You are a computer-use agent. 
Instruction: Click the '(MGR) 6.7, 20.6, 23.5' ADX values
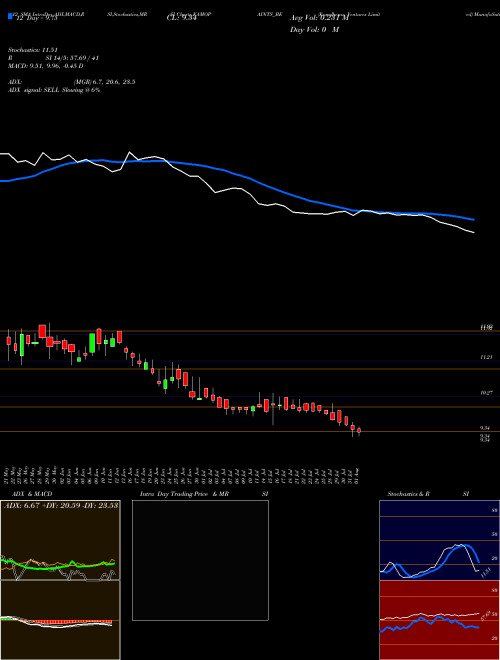(x=104, y=82)
